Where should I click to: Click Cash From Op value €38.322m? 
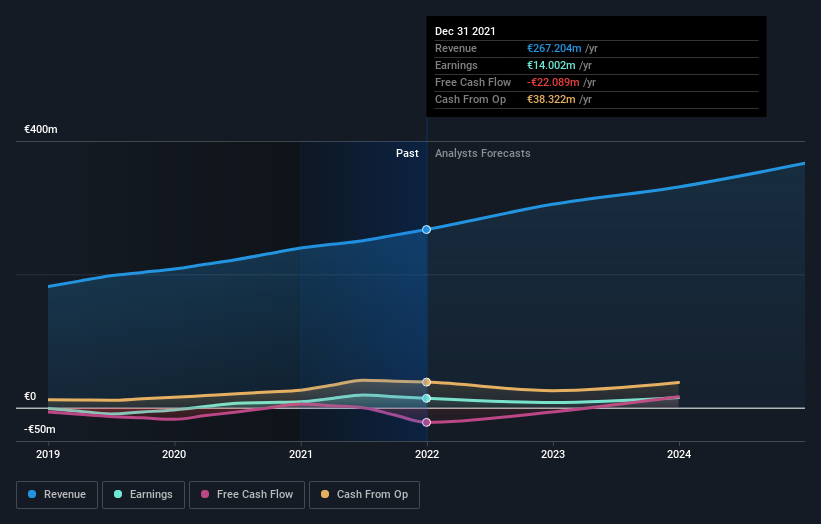pos(551,99)
